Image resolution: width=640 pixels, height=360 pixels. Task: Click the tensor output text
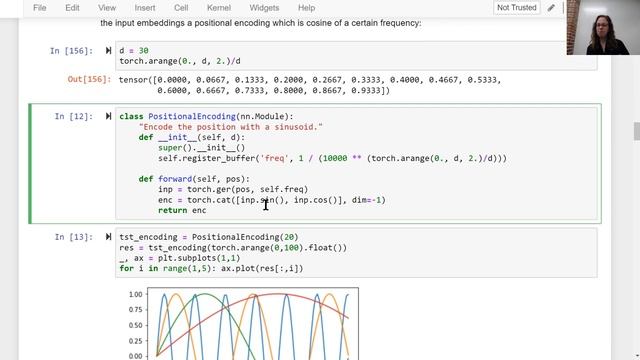(x=310, y=85)
